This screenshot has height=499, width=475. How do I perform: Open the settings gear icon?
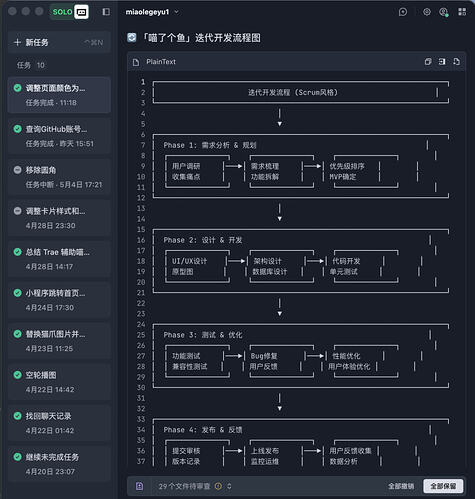[x=427, y=12]
